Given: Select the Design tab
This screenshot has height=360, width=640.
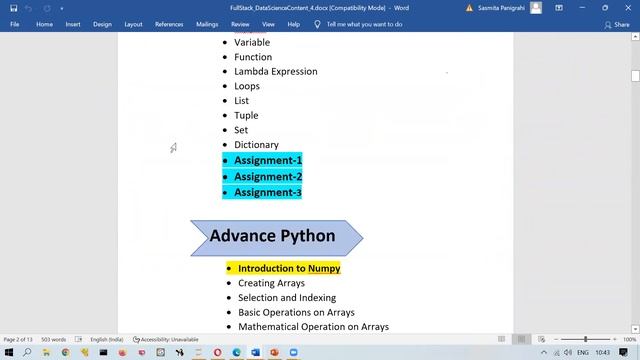Looking at the screenshot, I should [102, 24].
